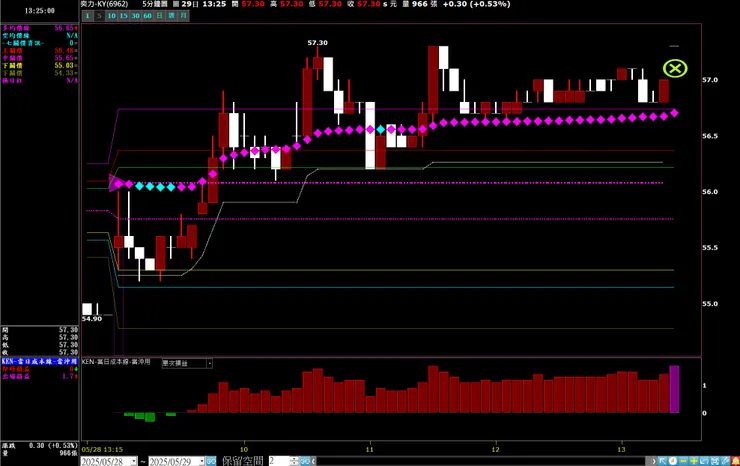
Task: Click GO button next to the date range
Action: [210, 461]
